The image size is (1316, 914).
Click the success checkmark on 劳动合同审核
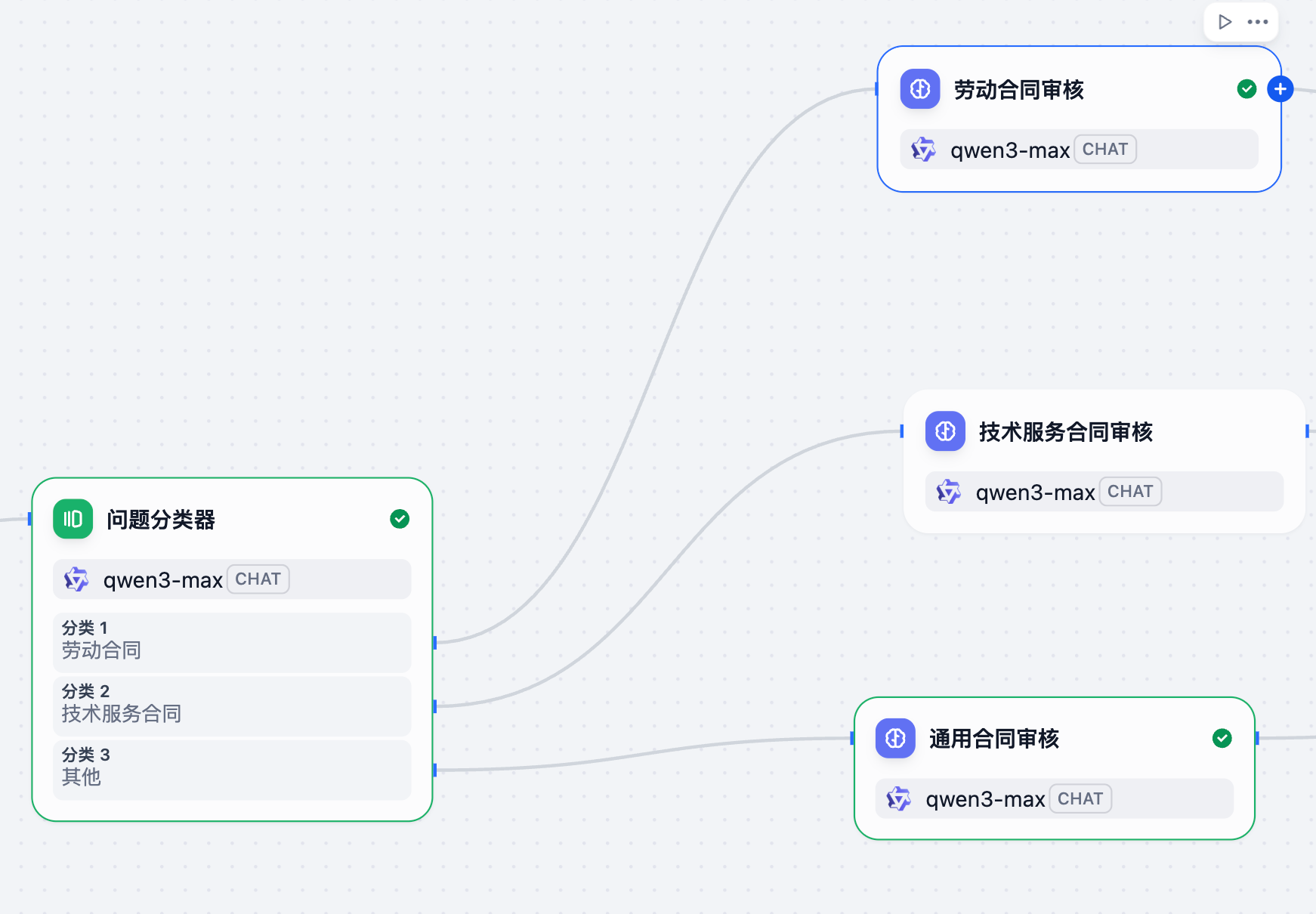(1246, 89)
